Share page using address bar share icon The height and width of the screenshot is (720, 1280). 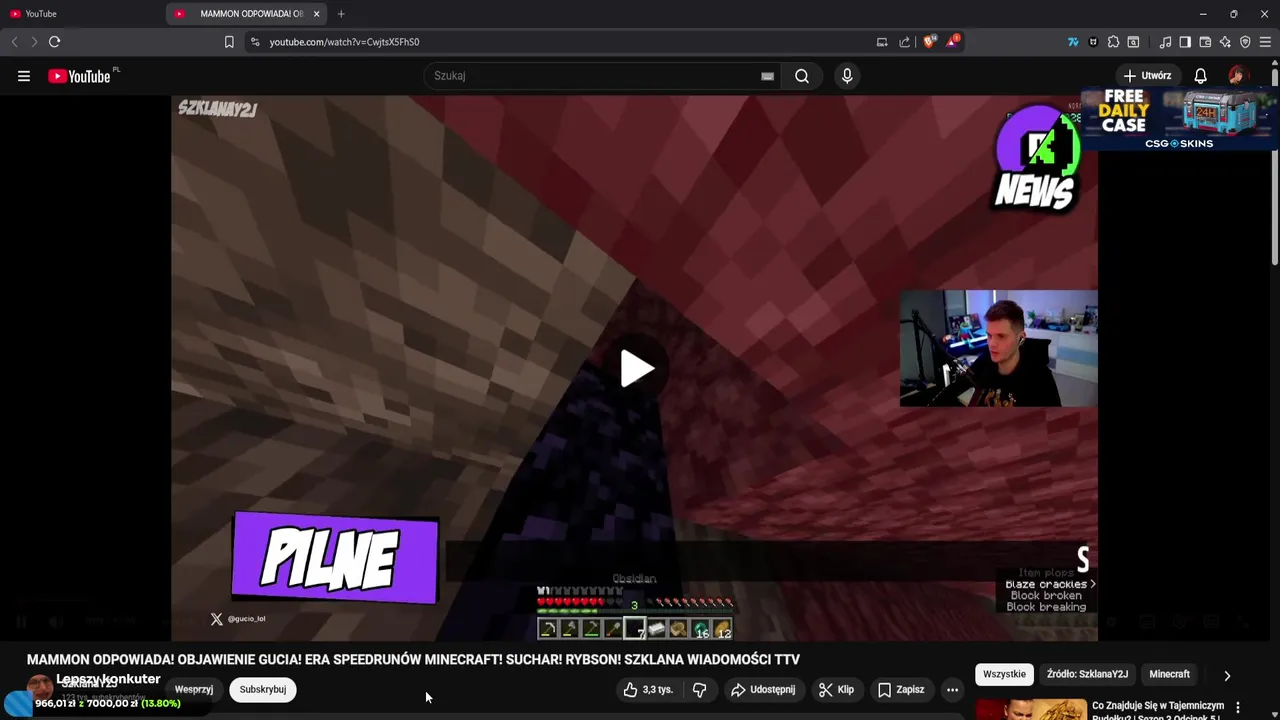pyautogui.click(x=905, y=42)
